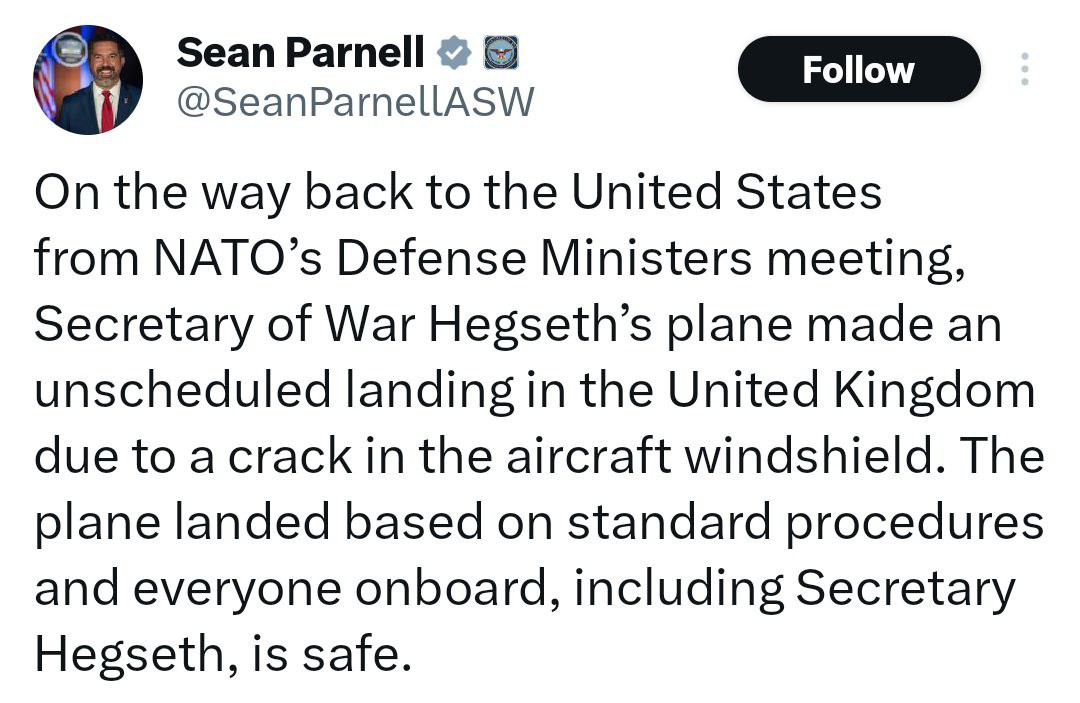Open the three-dot more options menu
1080x703 pixels.
tap(1024, 69)
